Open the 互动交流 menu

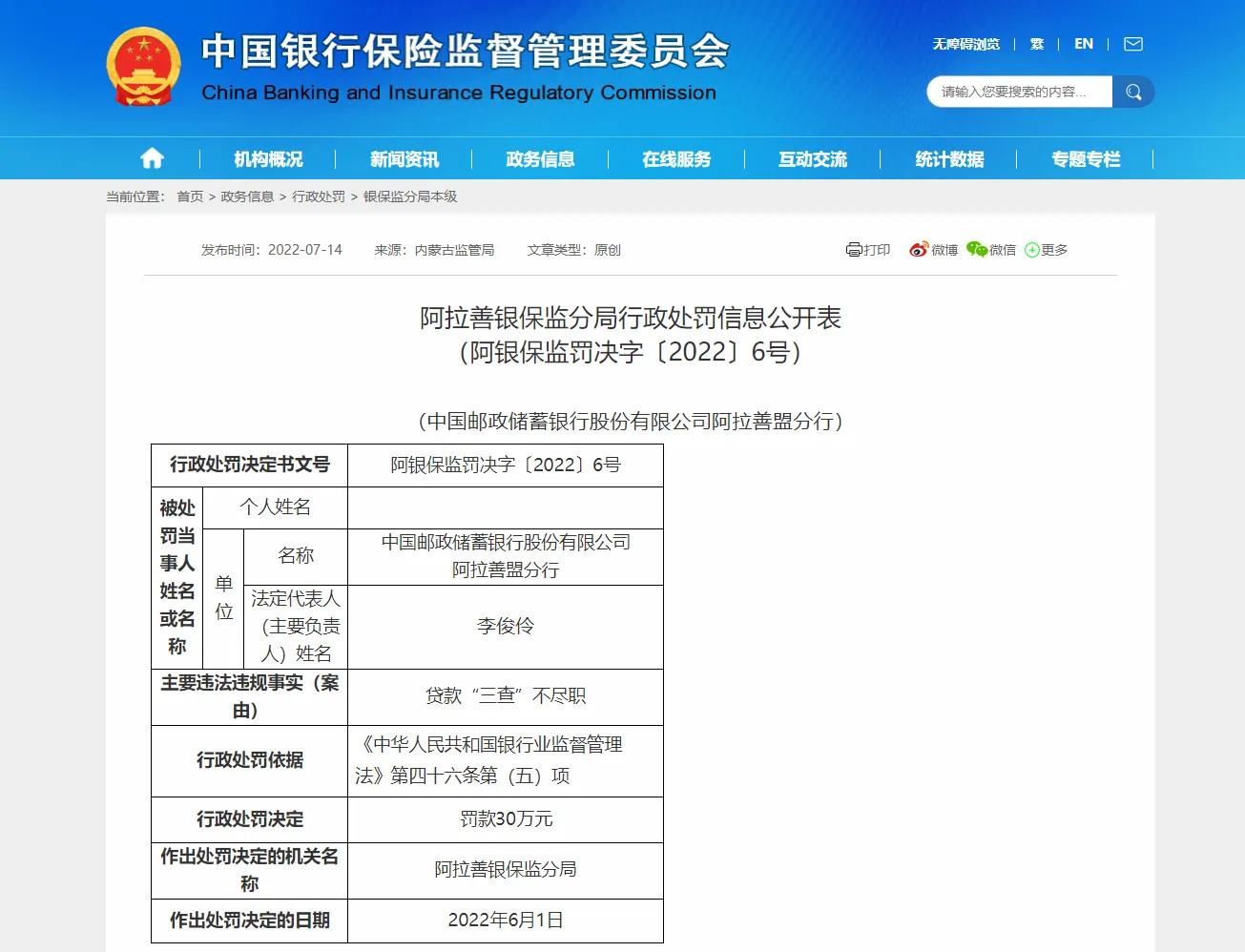click(813, 159)
